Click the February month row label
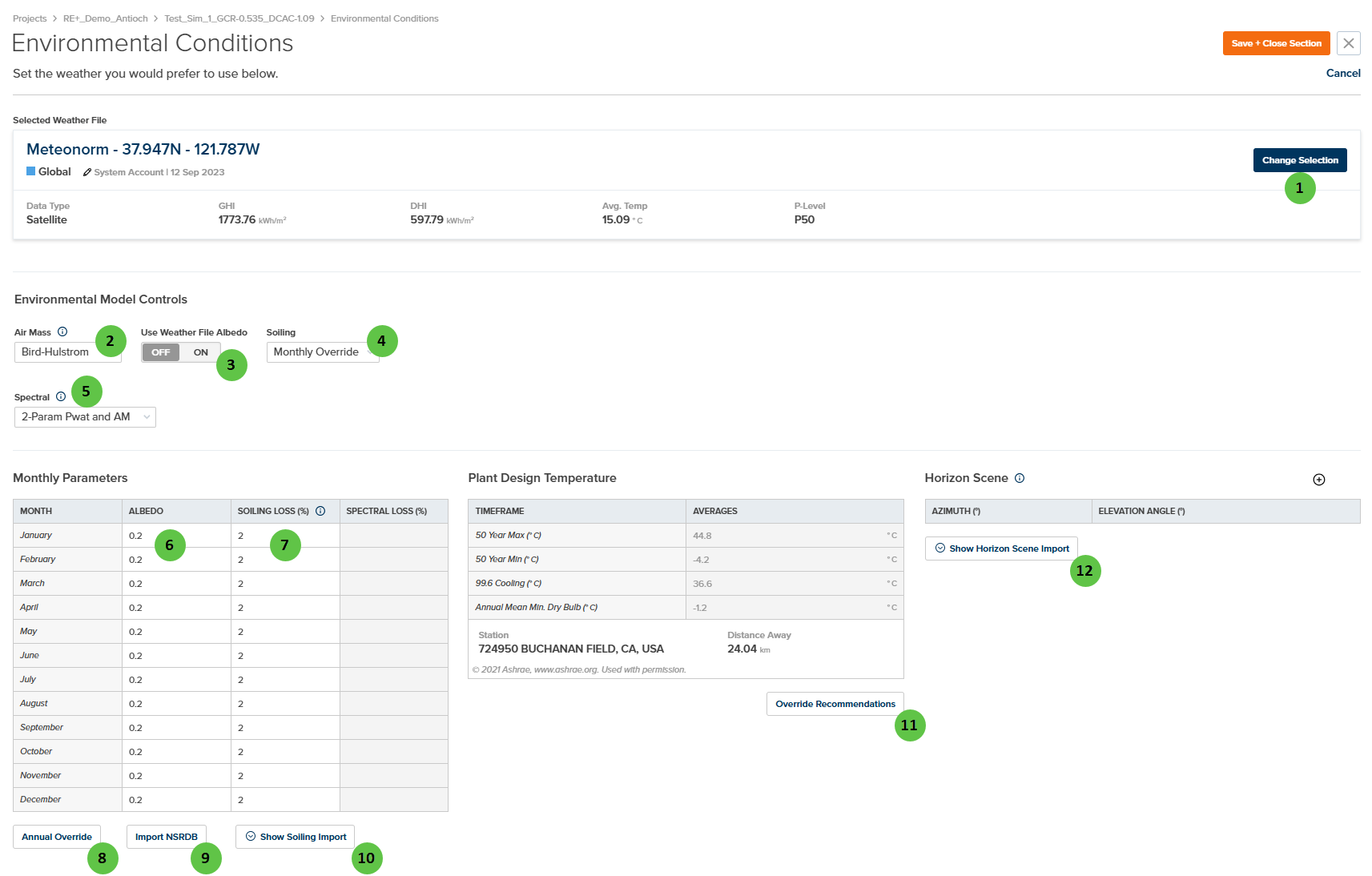Viewport: 1372px width, 876px height. tap(38, 559)
